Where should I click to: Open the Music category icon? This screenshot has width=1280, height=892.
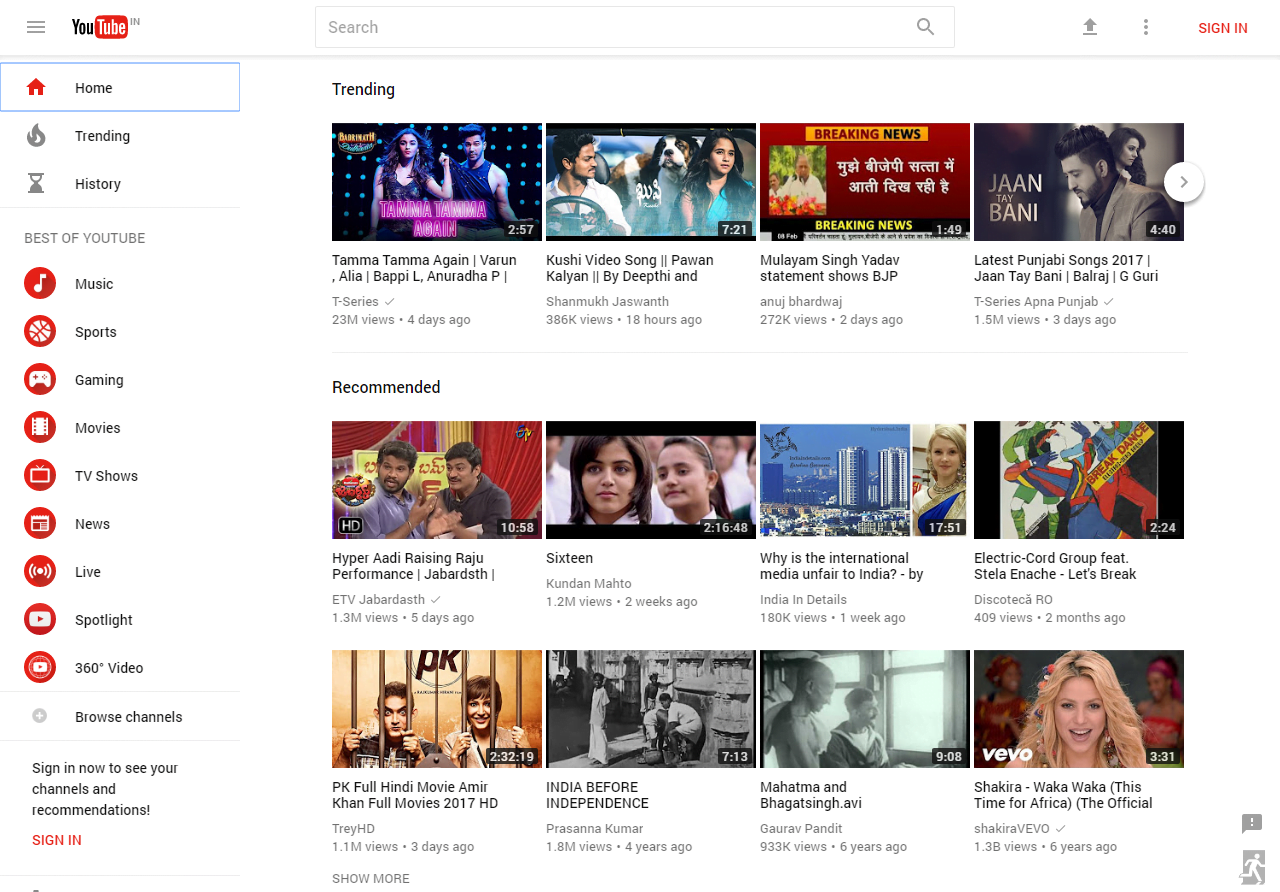[40, 284]
